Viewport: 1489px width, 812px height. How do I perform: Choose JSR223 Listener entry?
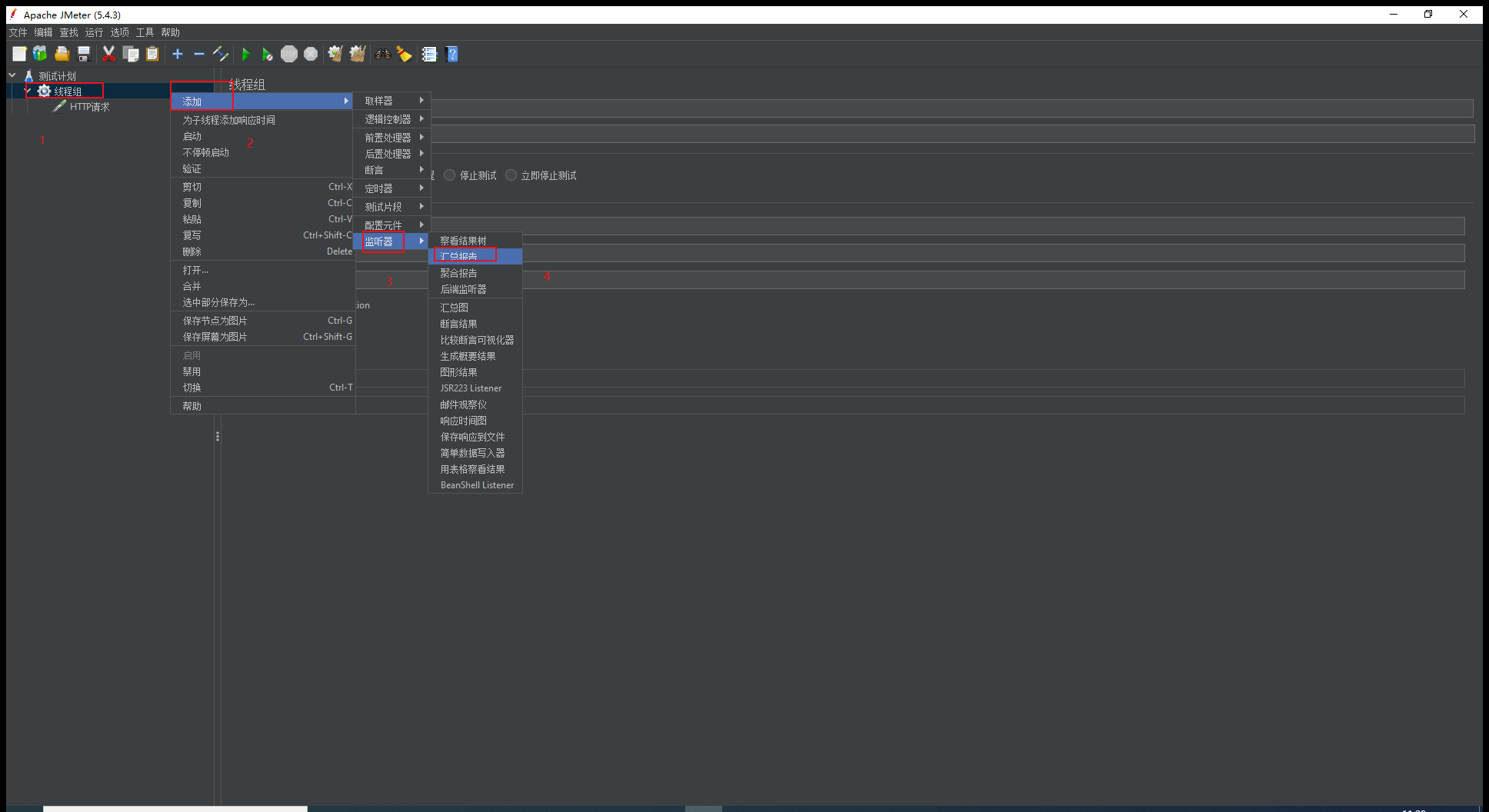click(475, 388)
